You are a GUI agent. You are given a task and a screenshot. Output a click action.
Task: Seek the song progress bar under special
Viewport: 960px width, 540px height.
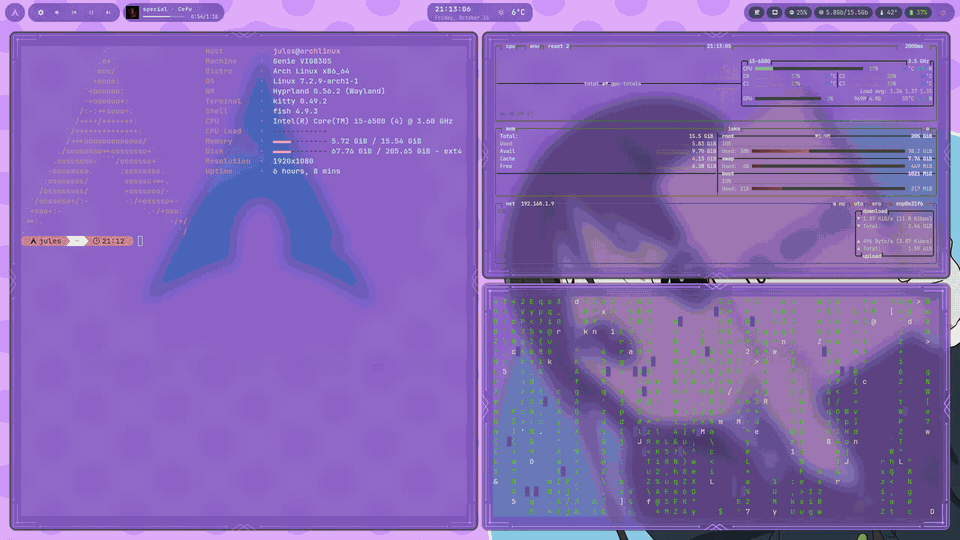163,17
